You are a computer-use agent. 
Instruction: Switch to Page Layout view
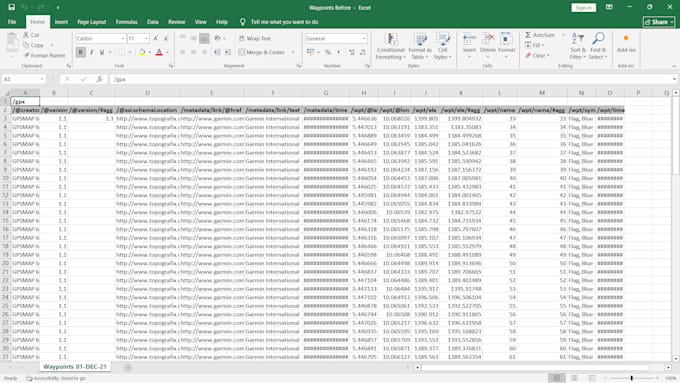(x=574, y=378)
